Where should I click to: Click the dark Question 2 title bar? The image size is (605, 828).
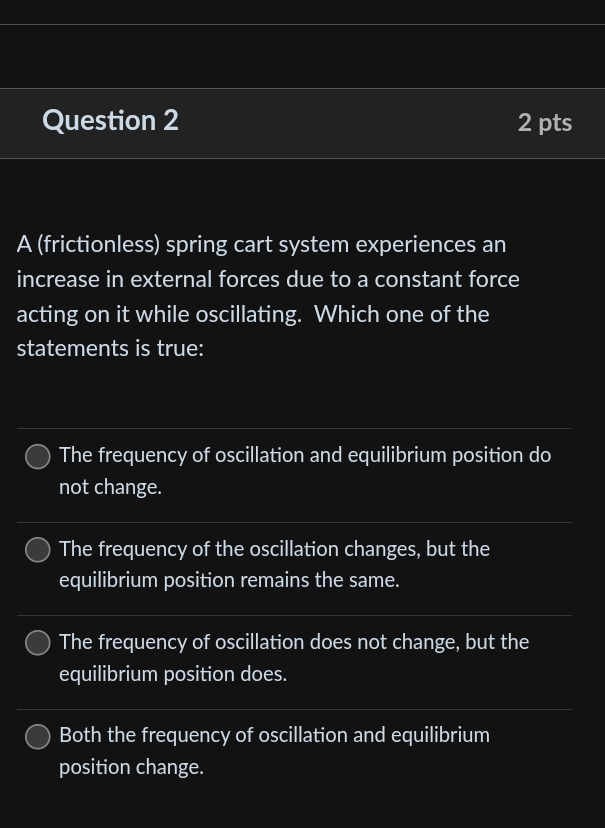coord(300,123)
